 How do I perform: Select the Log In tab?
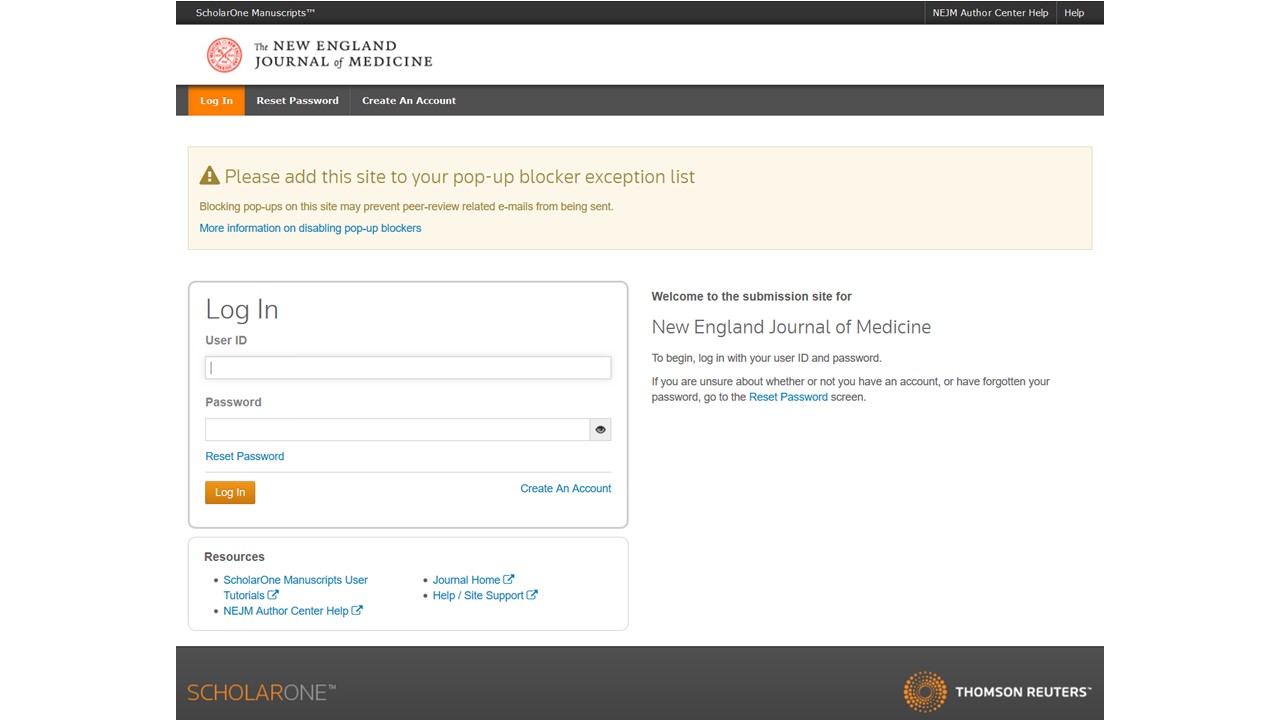216,101
